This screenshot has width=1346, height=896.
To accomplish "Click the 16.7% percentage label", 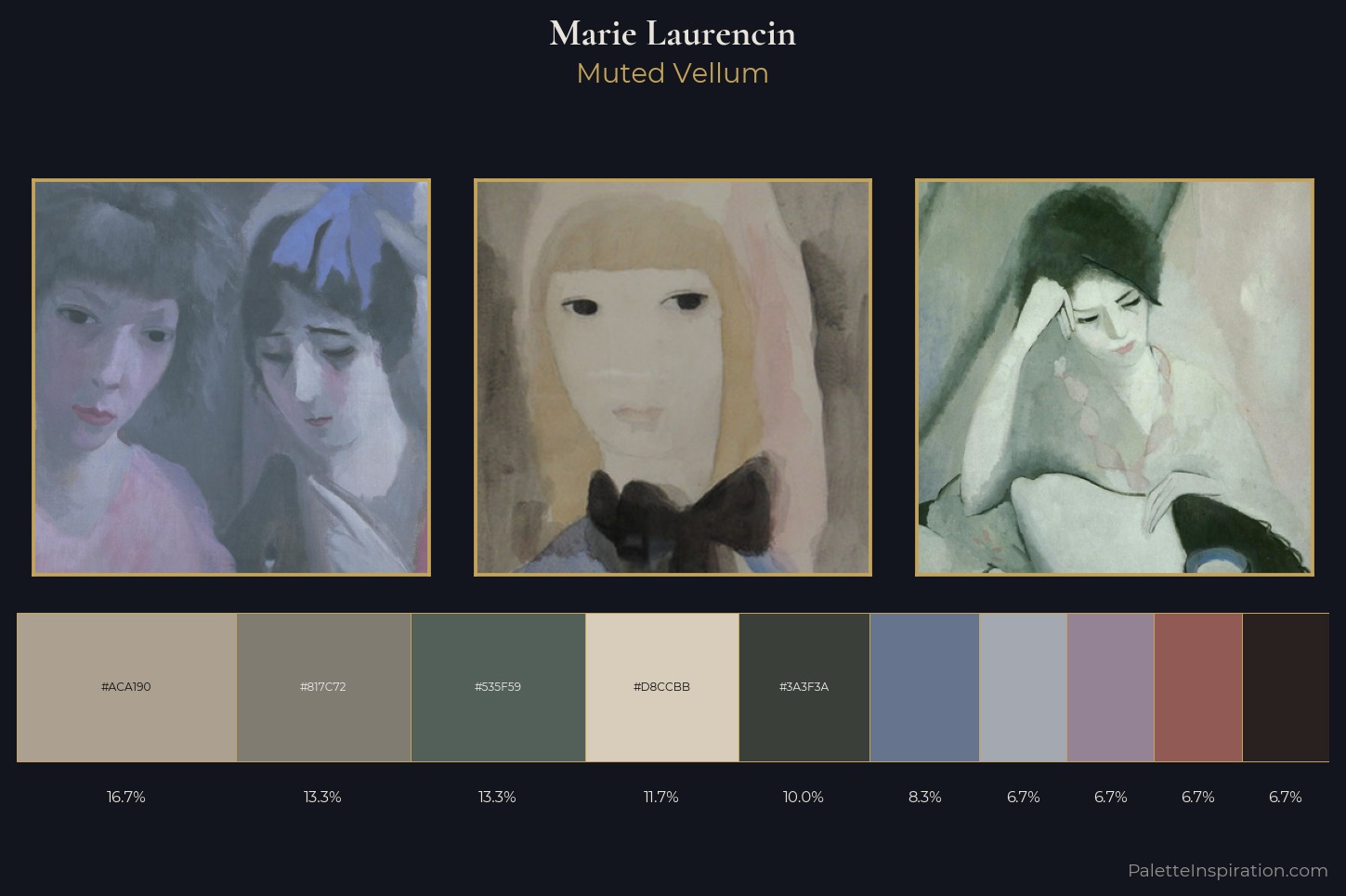I will point(126,797).
